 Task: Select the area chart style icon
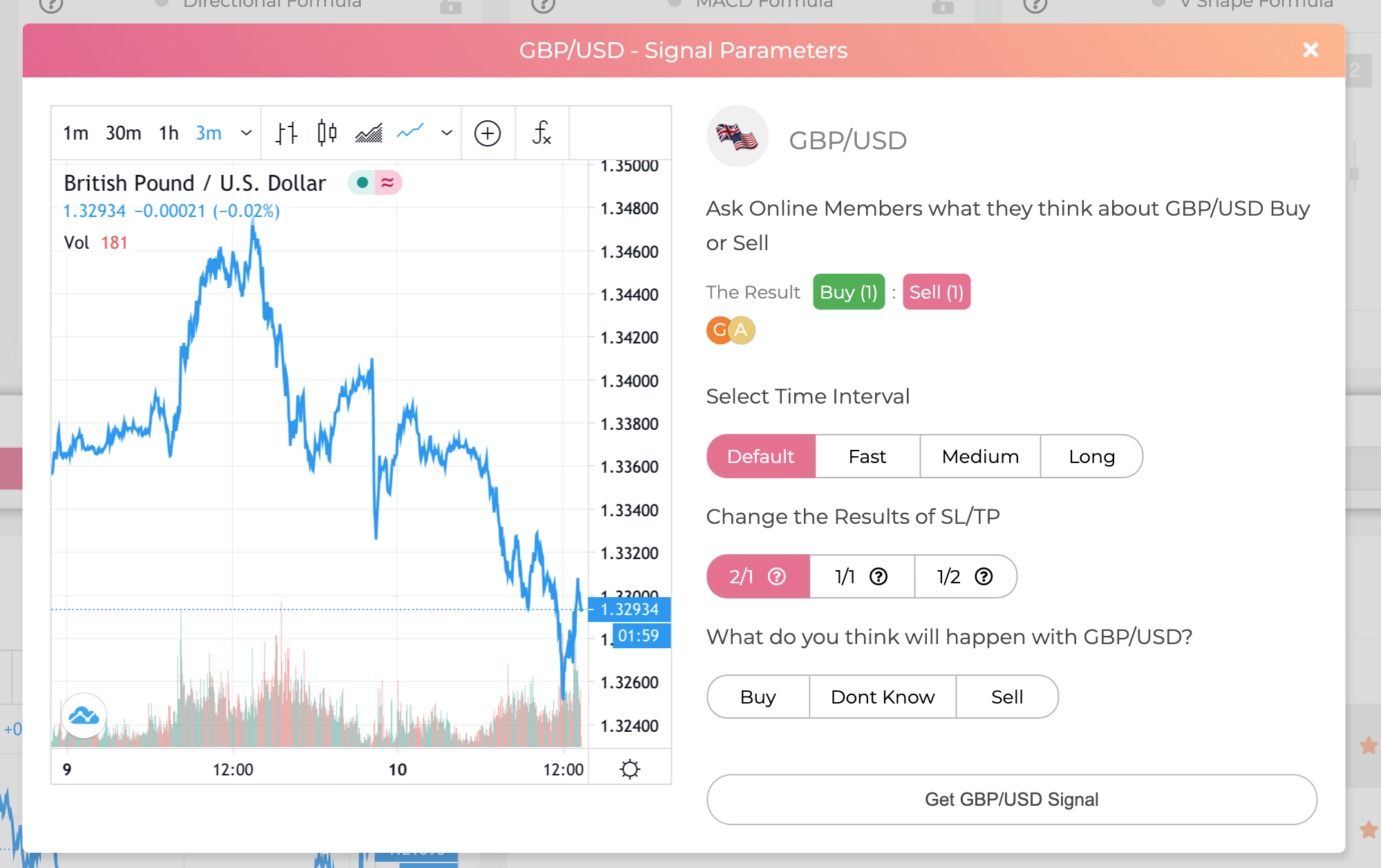tap(368, 133)
